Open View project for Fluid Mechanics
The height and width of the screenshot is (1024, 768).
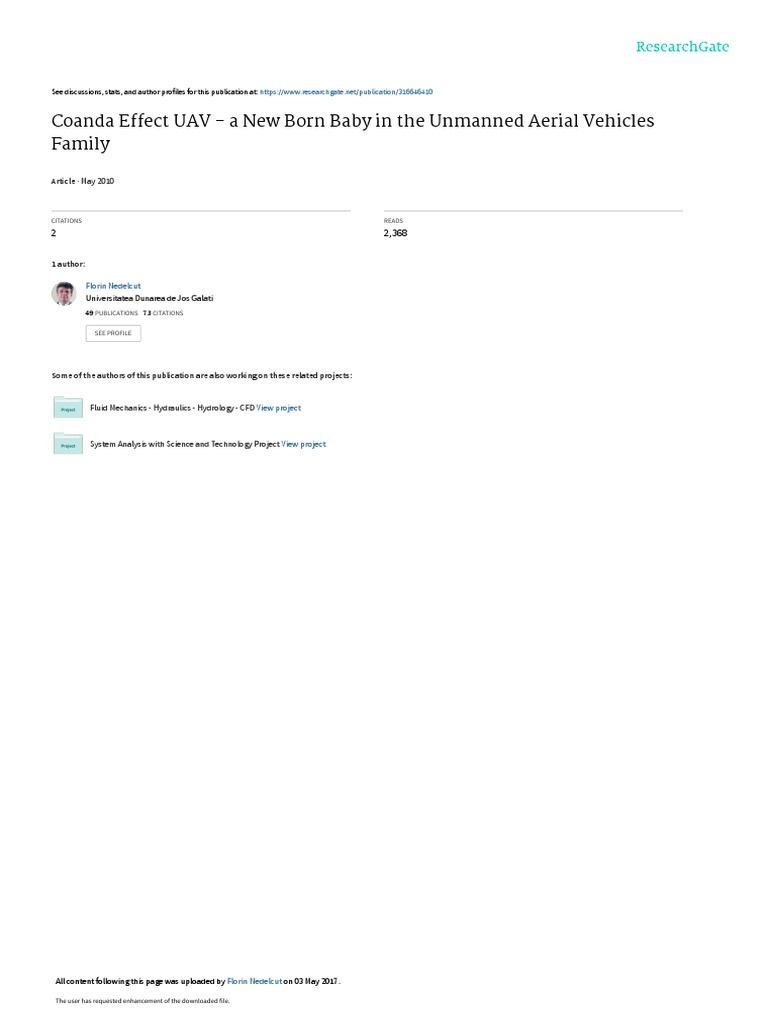279,408
